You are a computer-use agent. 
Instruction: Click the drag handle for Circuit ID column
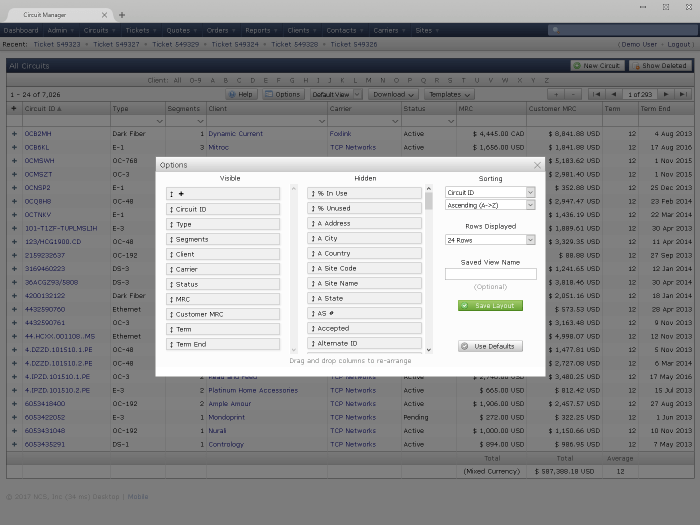pos(172,209)
